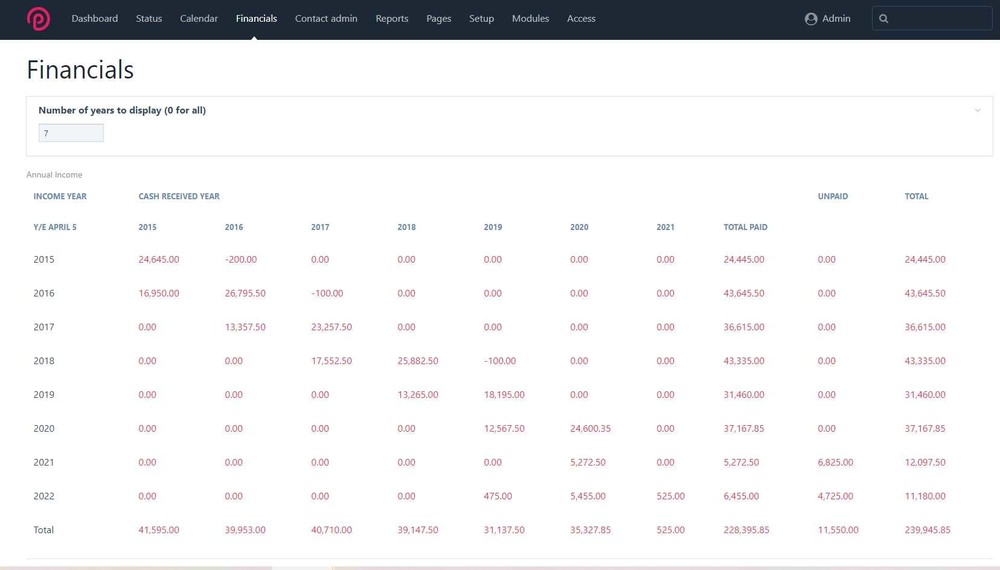Click the pink logo icon in navbar
Viewport: 1000px width, 570px height.
pos(38,19)
